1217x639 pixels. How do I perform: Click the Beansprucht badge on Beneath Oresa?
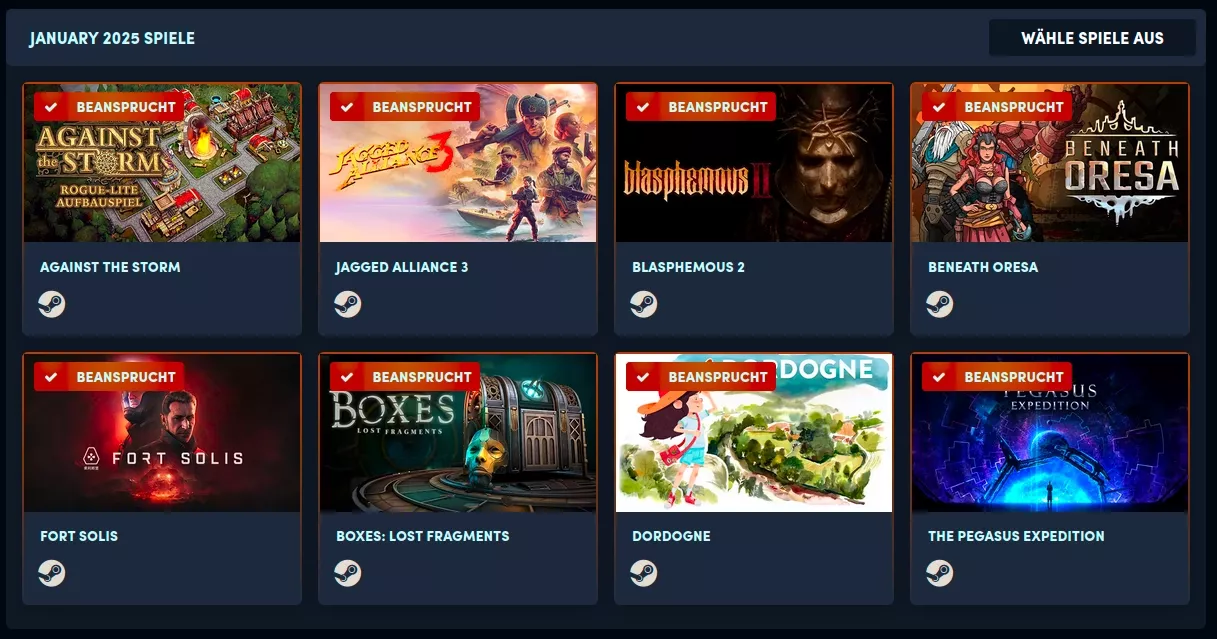[x=997, y=107]
